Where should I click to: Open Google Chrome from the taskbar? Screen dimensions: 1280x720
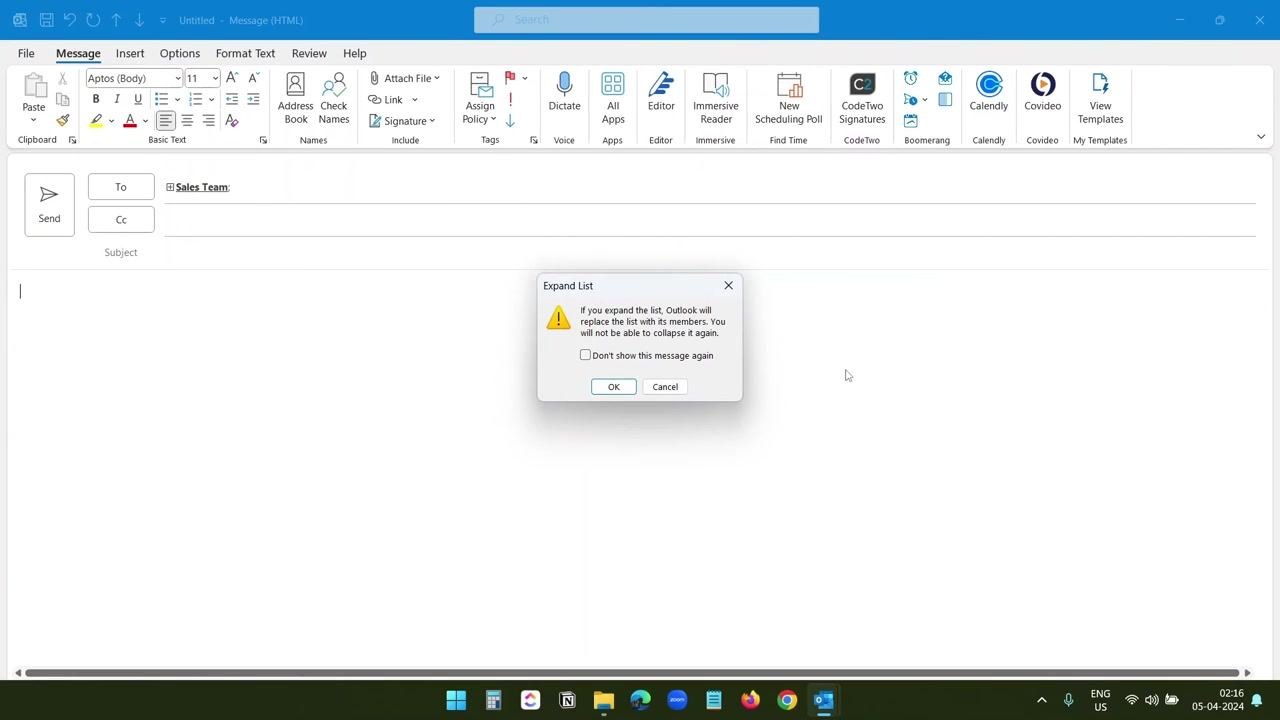787,700
